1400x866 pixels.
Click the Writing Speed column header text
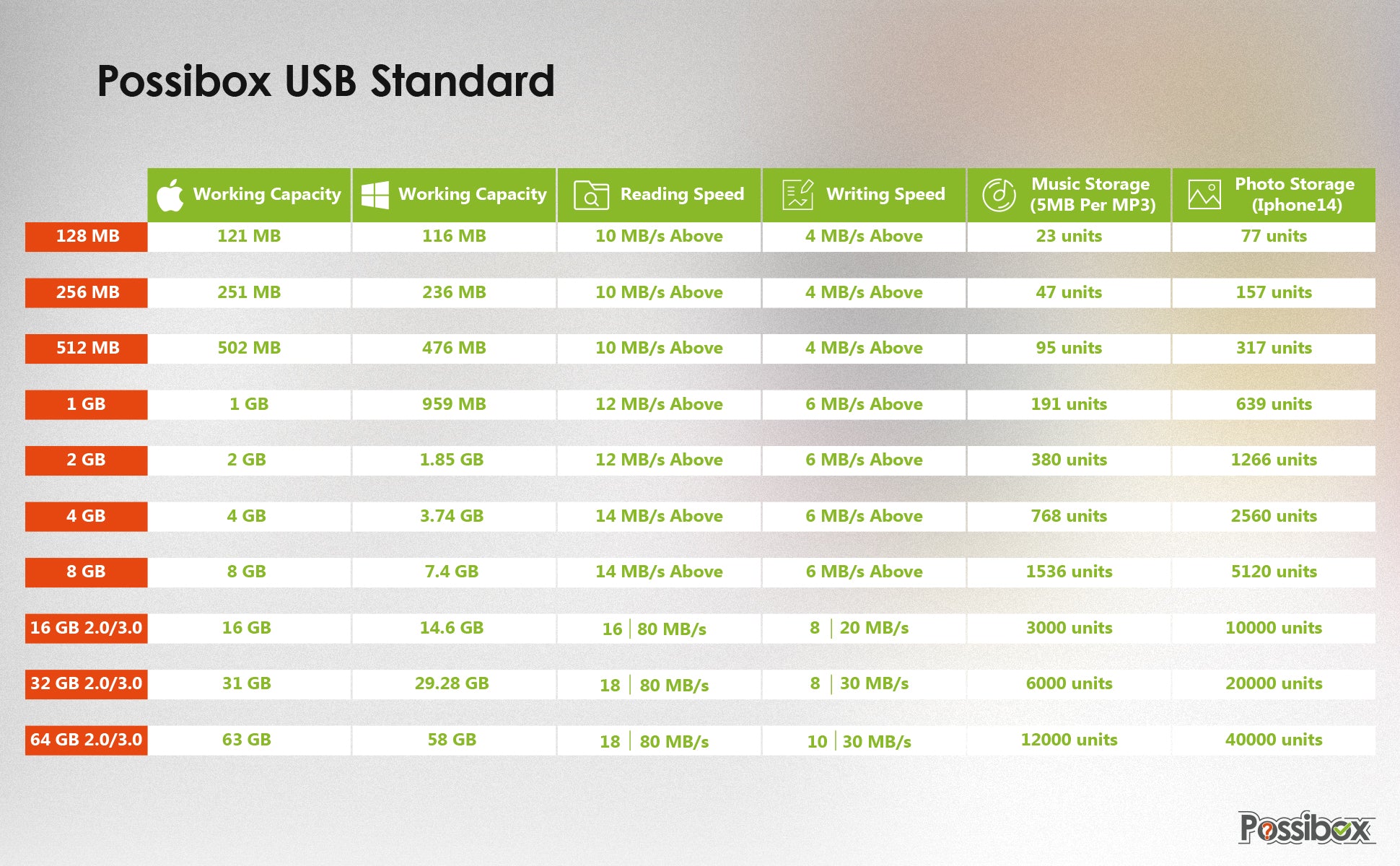885,194
